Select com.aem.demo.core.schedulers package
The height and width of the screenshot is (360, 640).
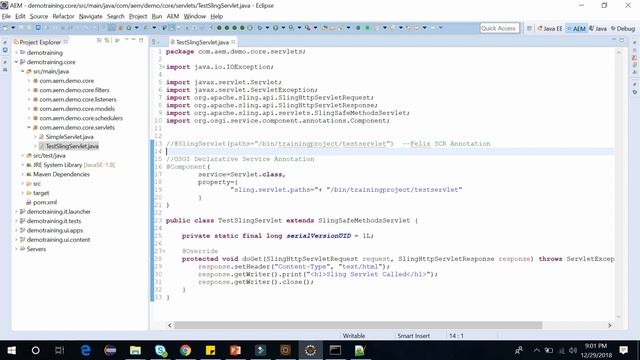(81, 118)
